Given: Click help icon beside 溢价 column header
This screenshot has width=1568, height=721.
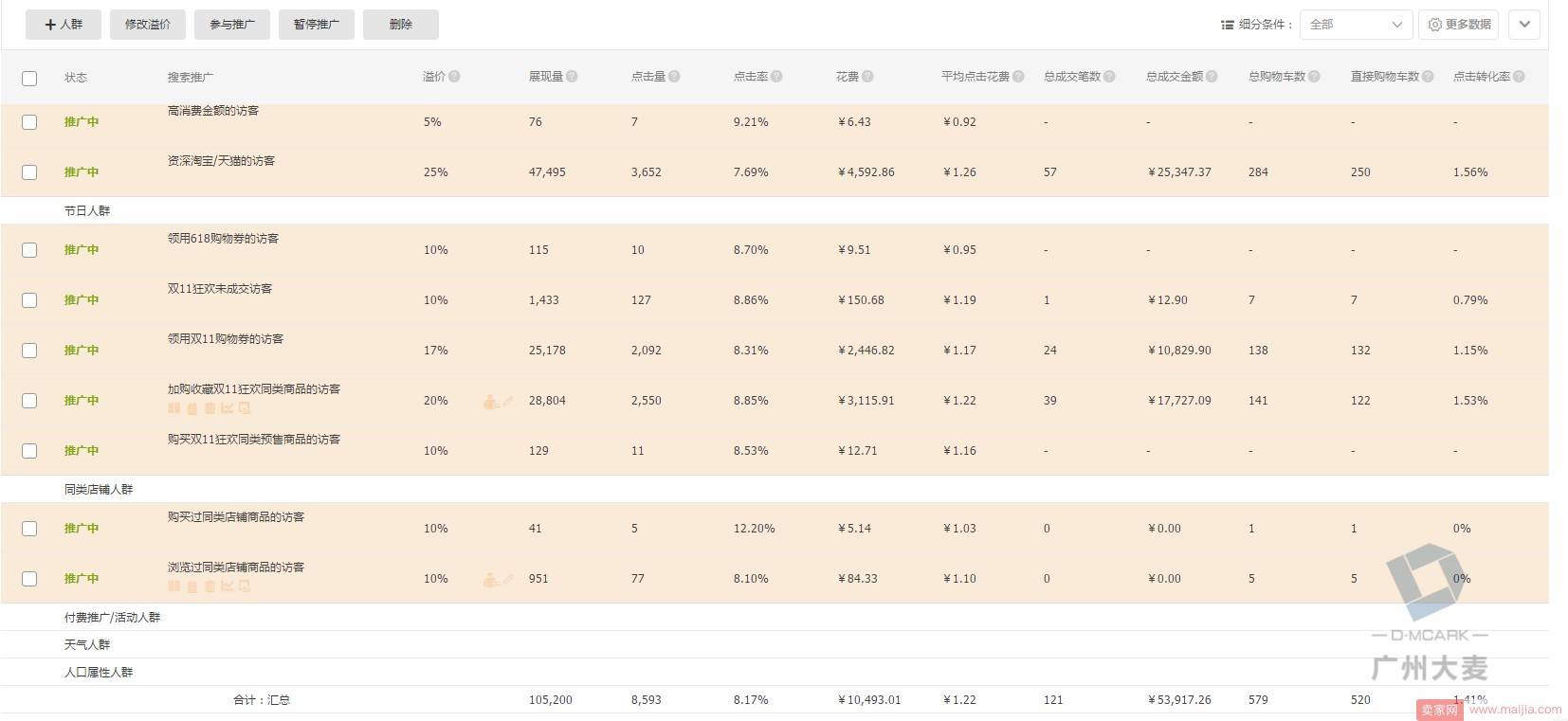Looking at the screenshot, I should click(x=454, y=77).
